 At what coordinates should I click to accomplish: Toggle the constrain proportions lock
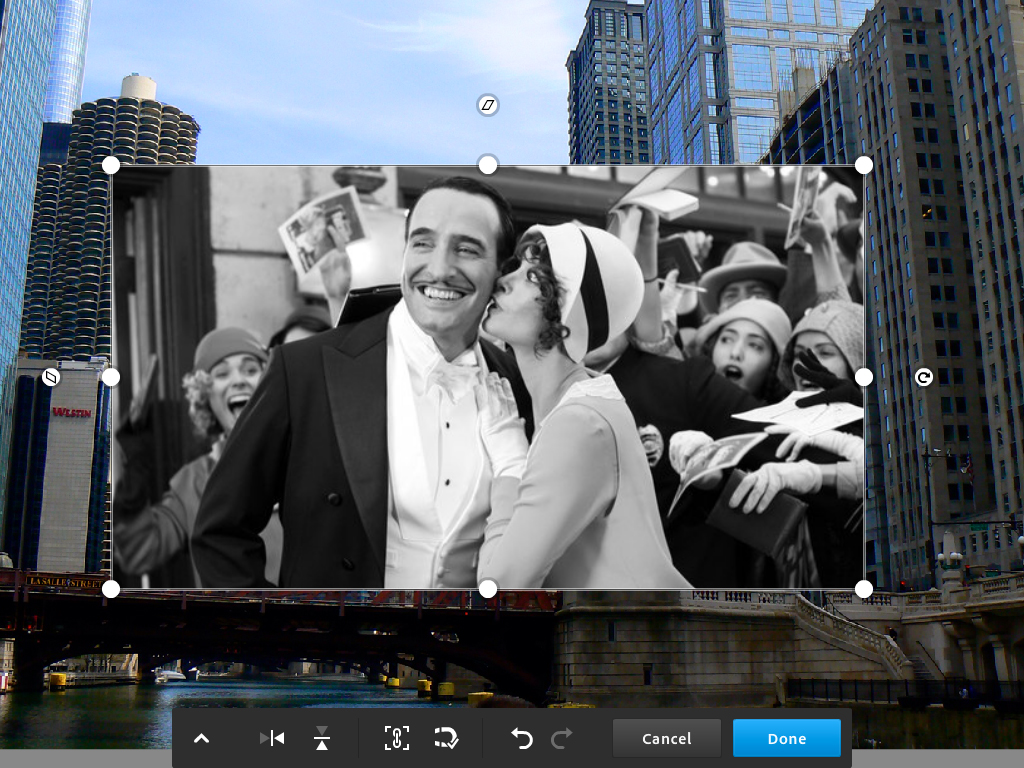(396, 738)
